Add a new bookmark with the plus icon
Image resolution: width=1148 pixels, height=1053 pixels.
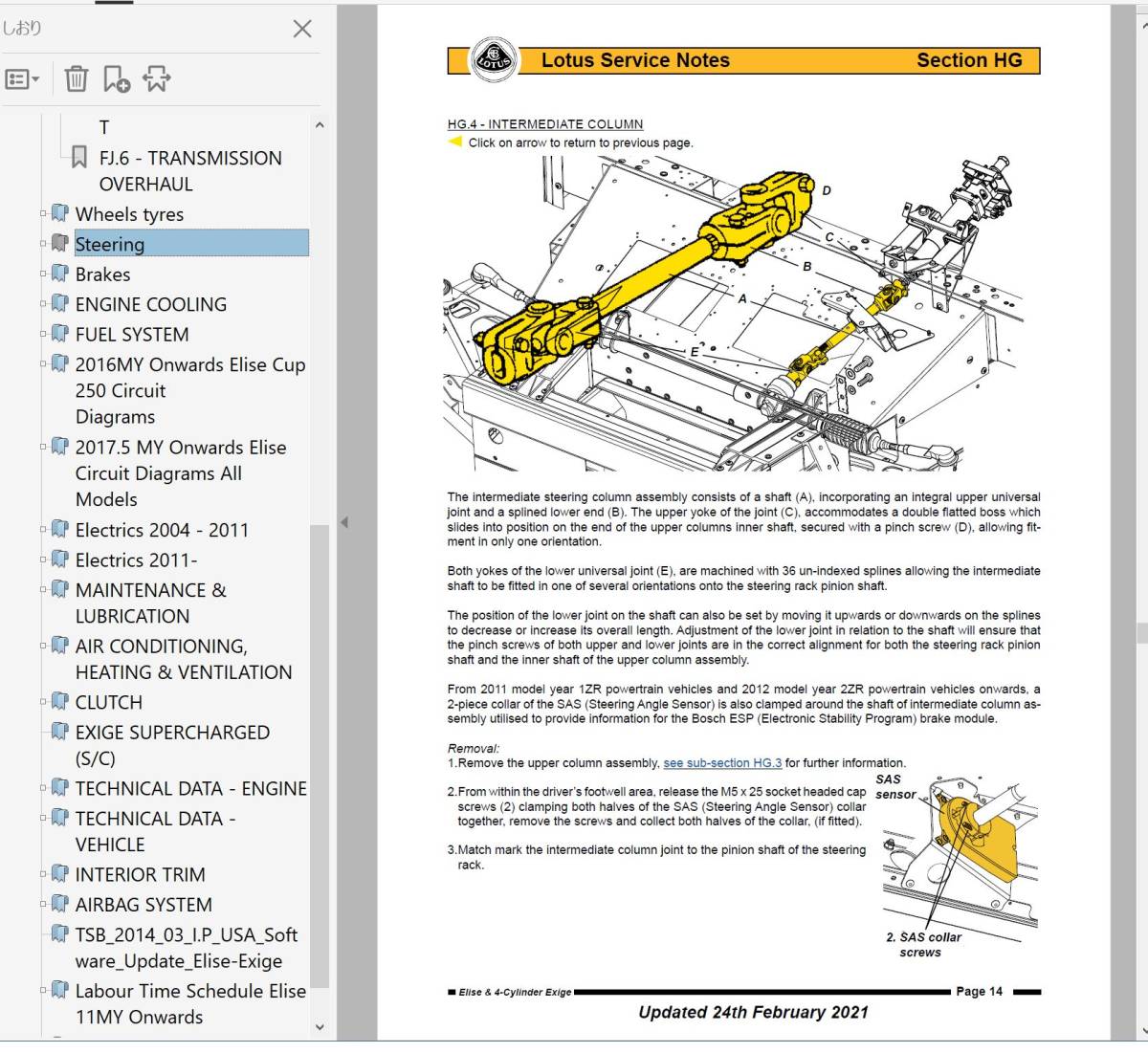[116, 79]
